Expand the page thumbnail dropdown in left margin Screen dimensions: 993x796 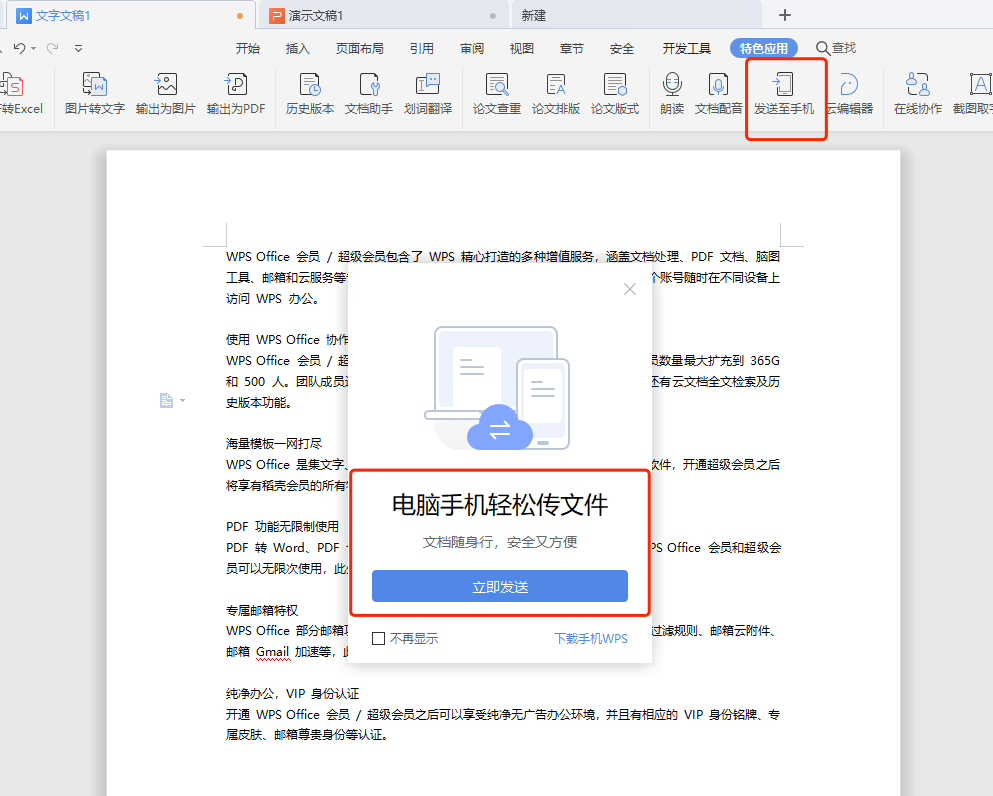point(182,400)
